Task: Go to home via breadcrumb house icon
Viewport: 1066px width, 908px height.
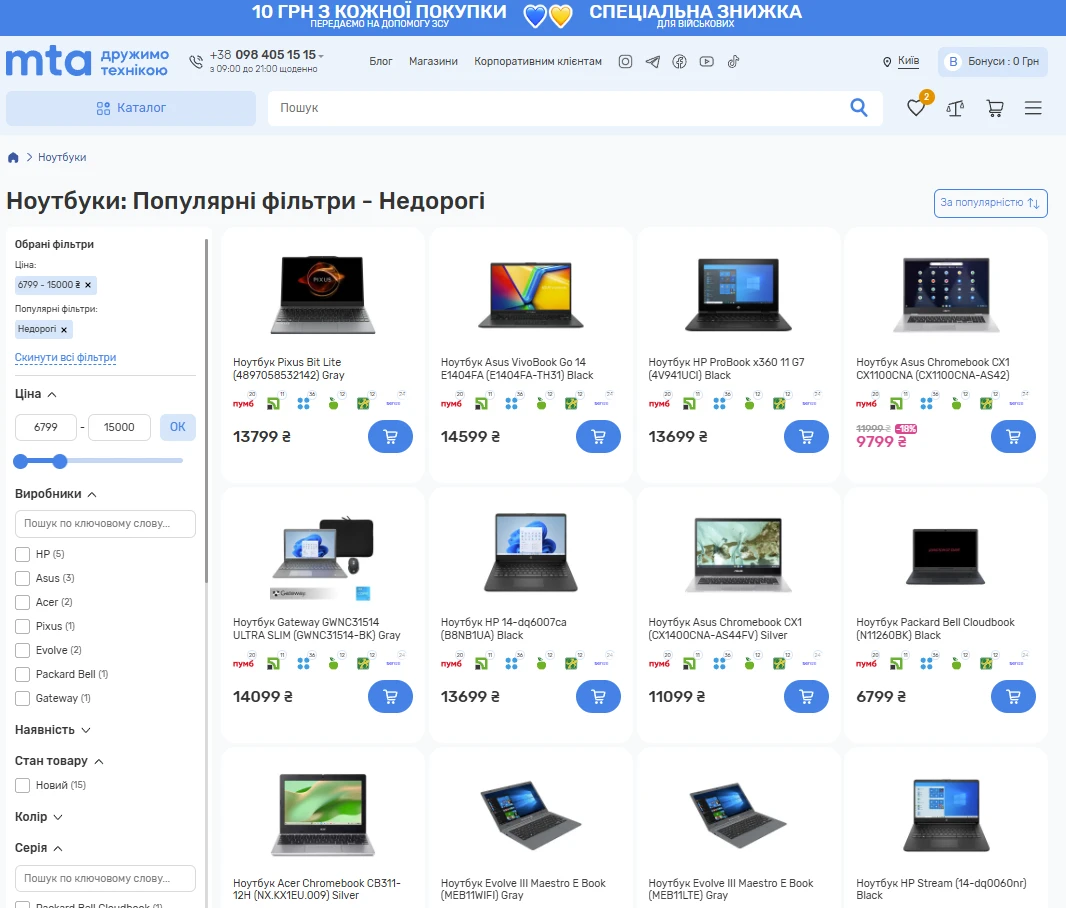Action: (13, 158)
